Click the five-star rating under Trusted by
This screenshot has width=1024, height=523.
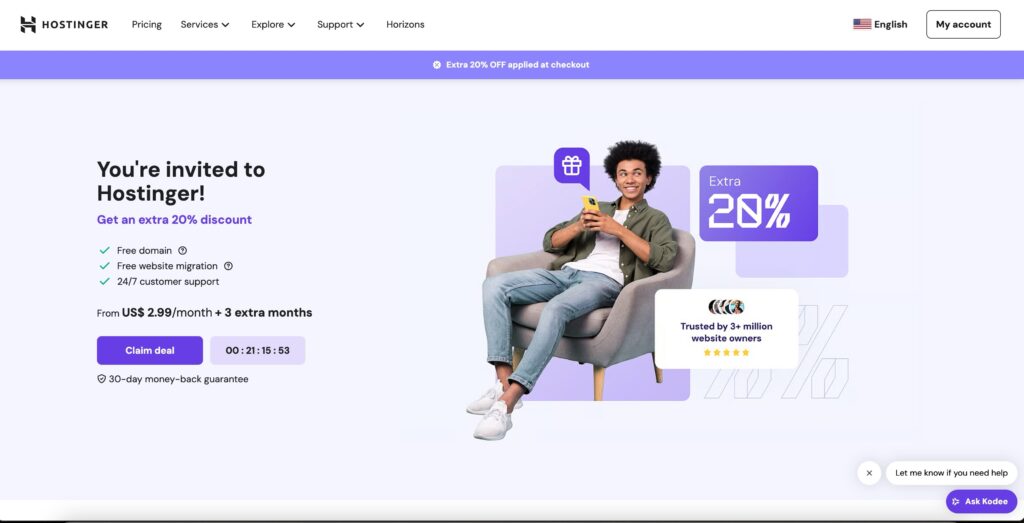pos(726,353)
